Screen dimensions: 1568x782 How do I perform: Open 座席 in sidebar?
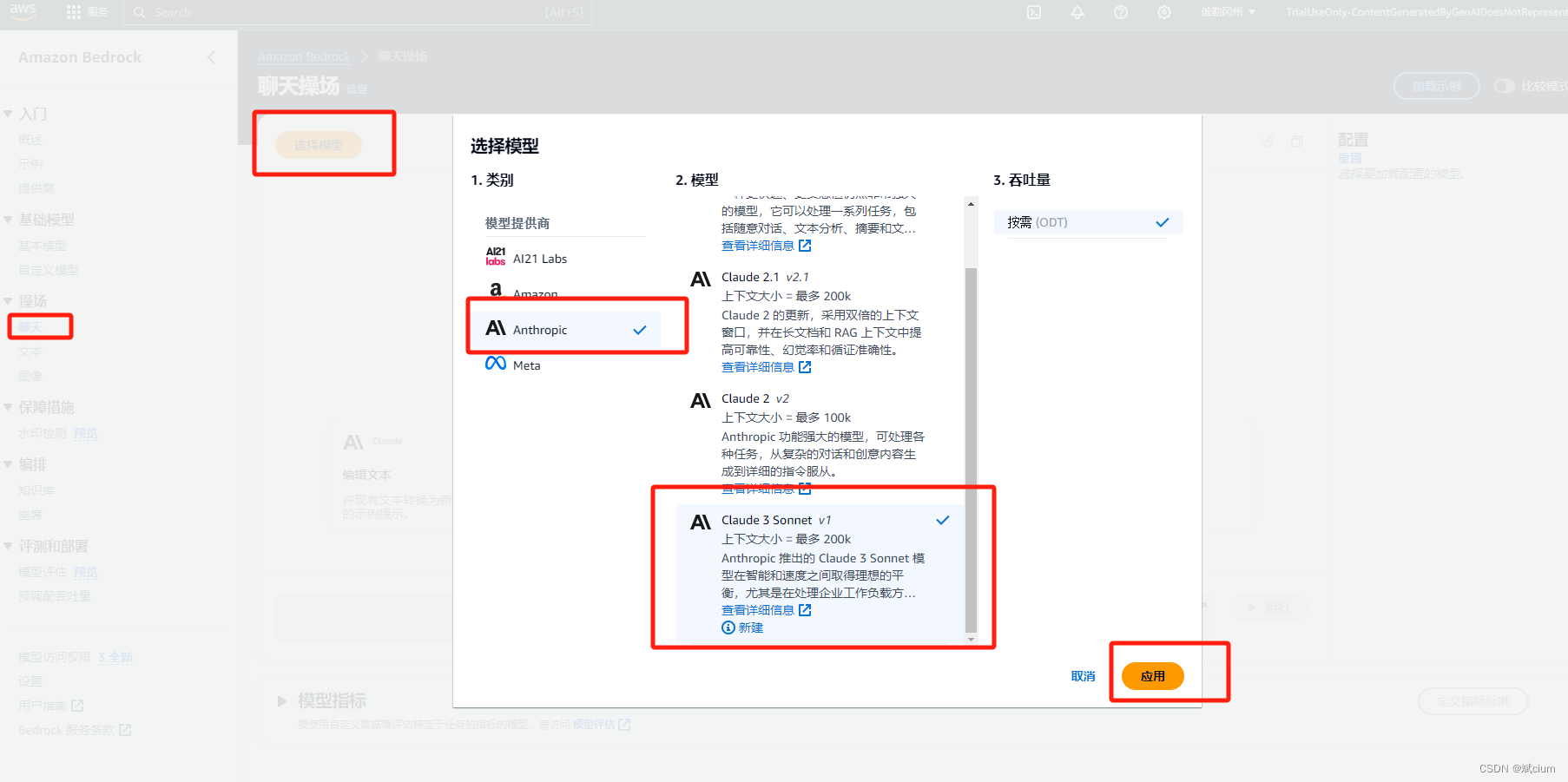coord(30,515)
